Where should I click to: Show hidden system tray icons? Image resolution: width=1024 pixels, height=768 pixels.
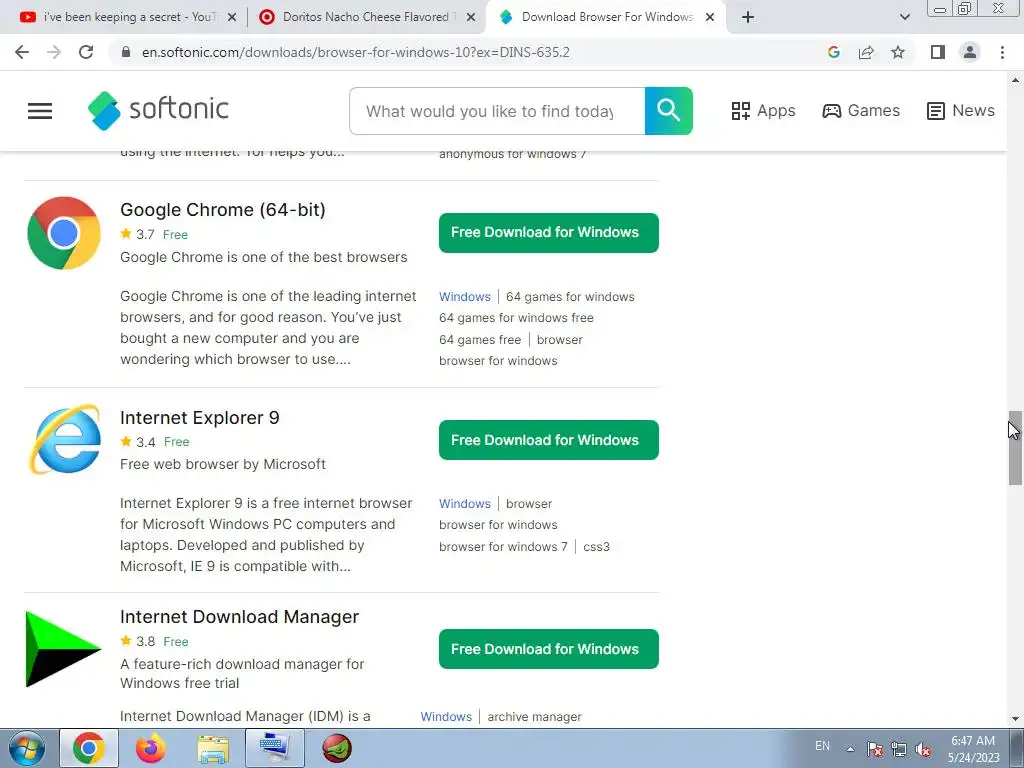pos(850,749)
